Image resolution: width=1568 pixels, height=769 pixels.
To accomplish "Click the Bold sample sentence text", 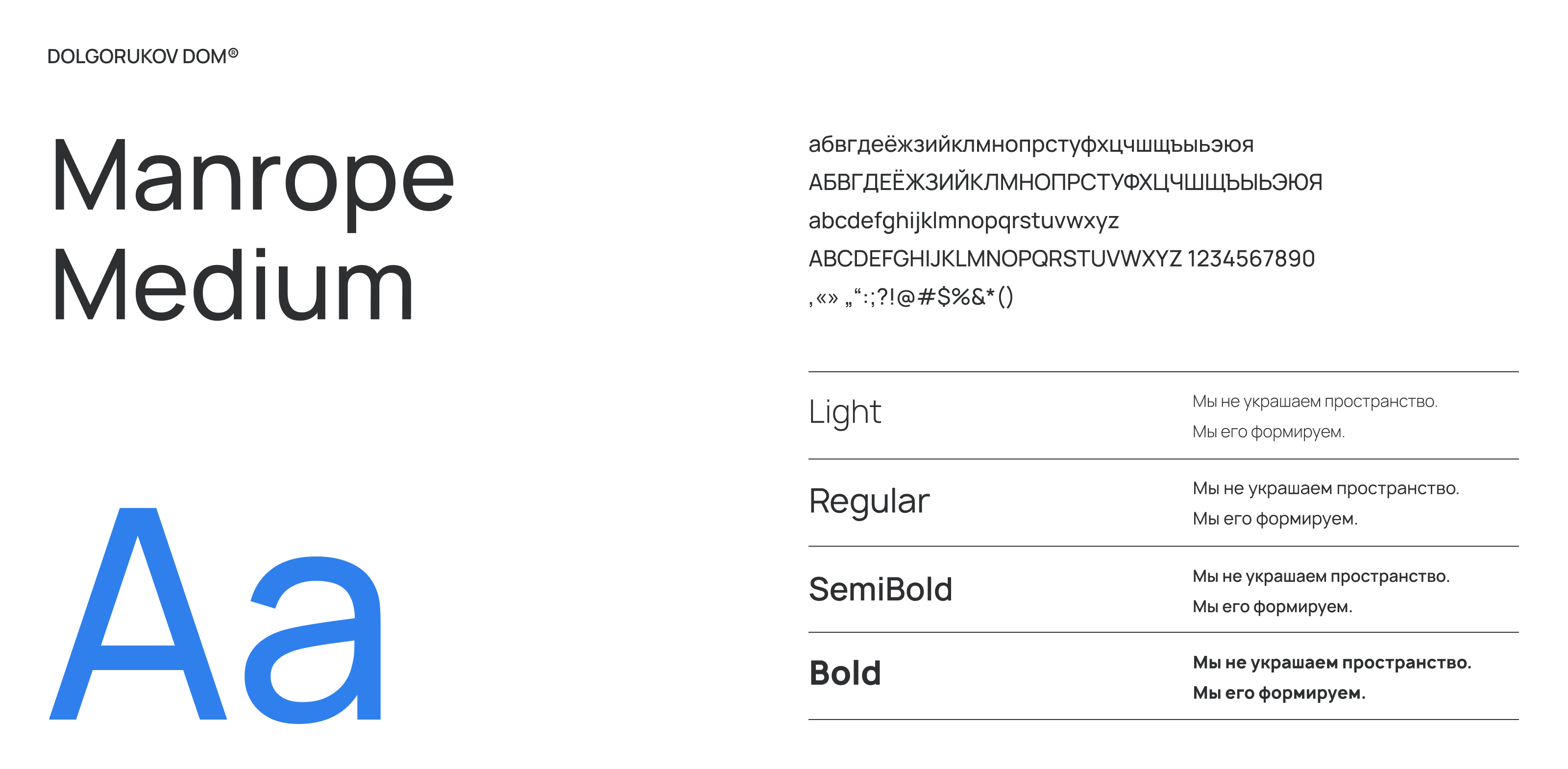I will 1331,677.
